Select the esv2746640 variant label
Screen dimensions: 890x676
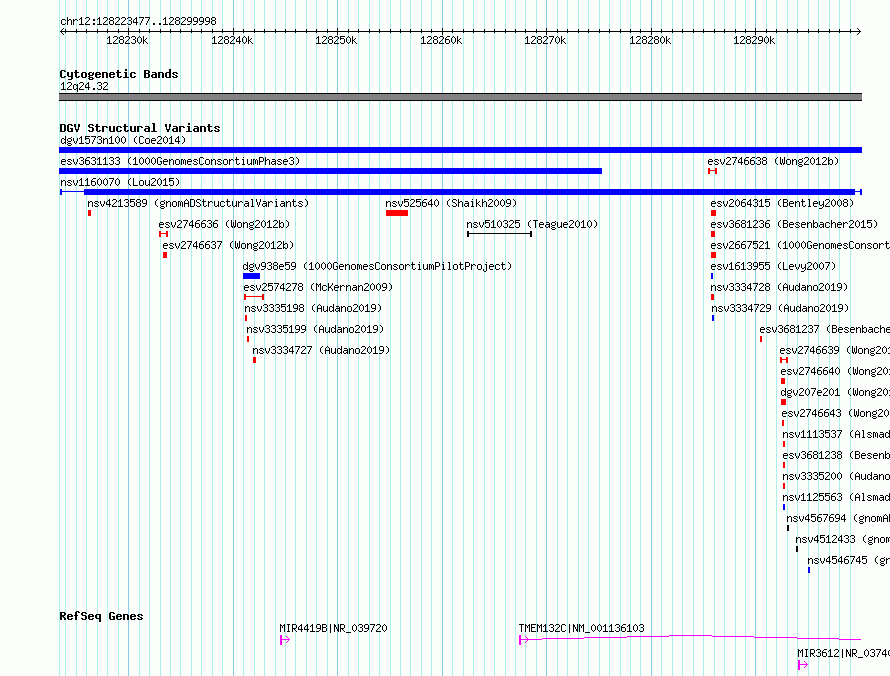(x=835, y=371)
